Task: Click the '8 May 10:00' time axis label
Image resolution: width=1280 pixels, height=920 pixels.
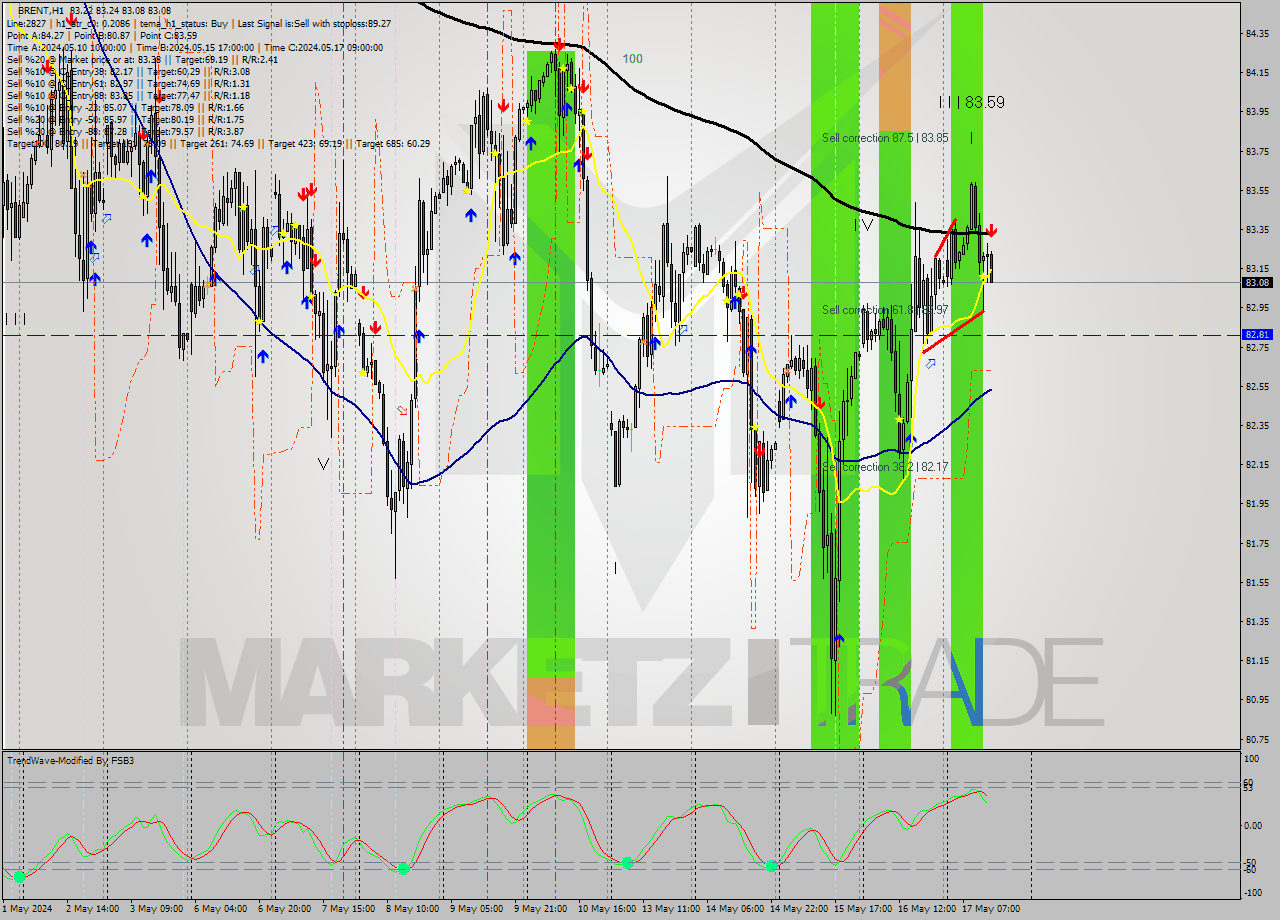Action: 412,909
